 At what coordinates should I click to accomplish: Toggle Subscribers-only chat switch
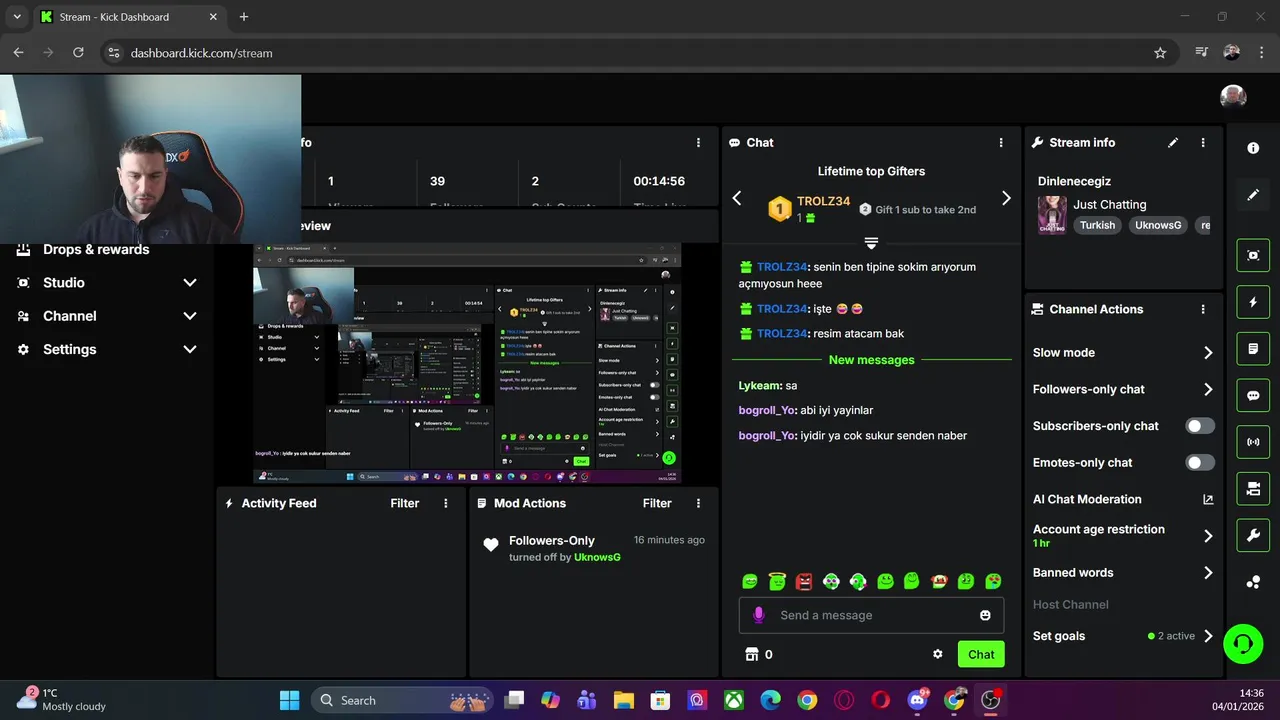[x=1200, y=426]
